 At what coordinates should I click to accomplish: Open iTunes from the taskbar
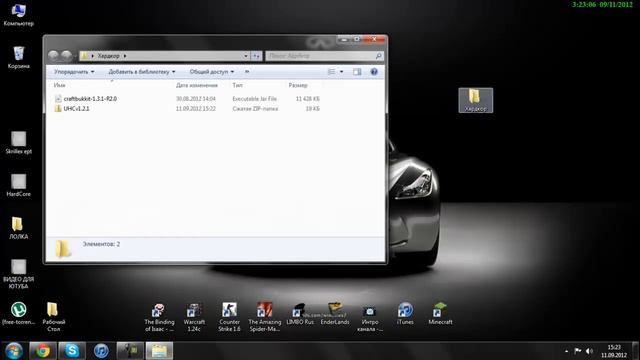click(x=101, y=351)
